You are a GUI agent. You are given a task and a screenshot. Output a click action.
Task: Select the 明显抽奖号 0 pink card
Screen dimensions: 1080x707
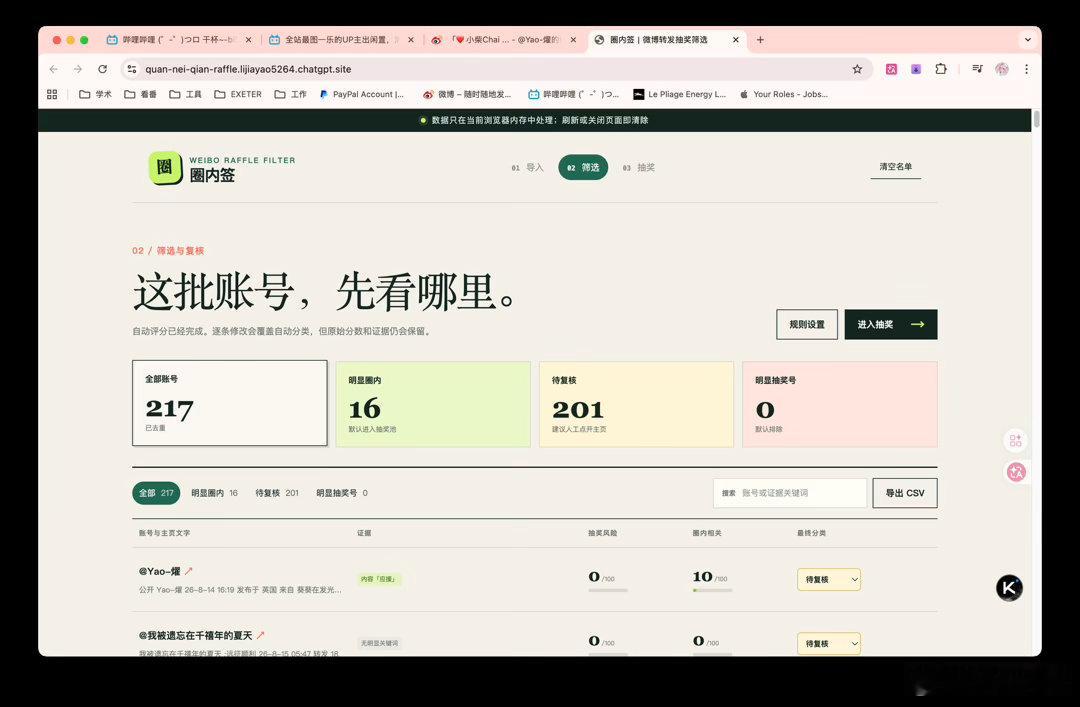tap(840, 404)
